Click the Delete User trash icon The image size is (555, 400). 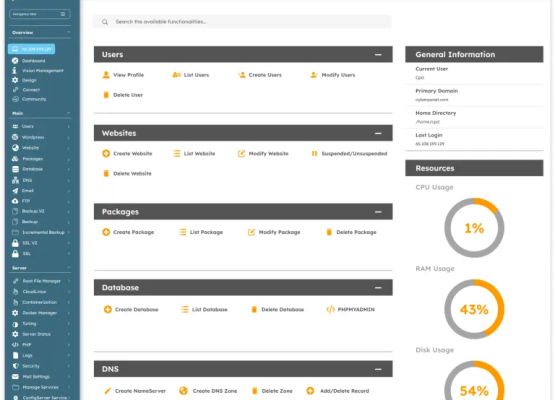click(106, 95)
